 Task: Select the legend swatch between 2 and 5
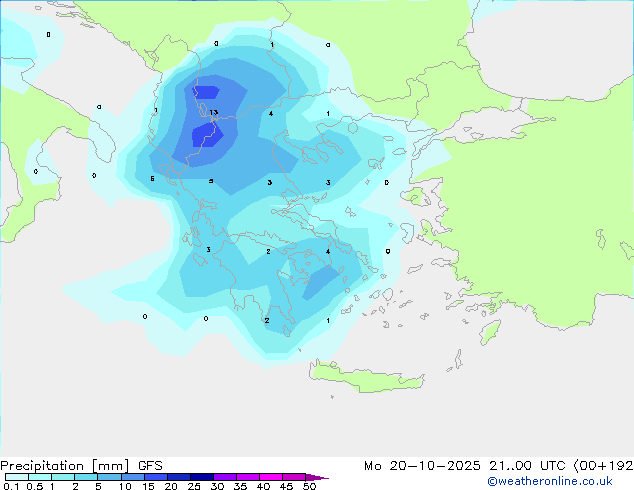[86, 477]
